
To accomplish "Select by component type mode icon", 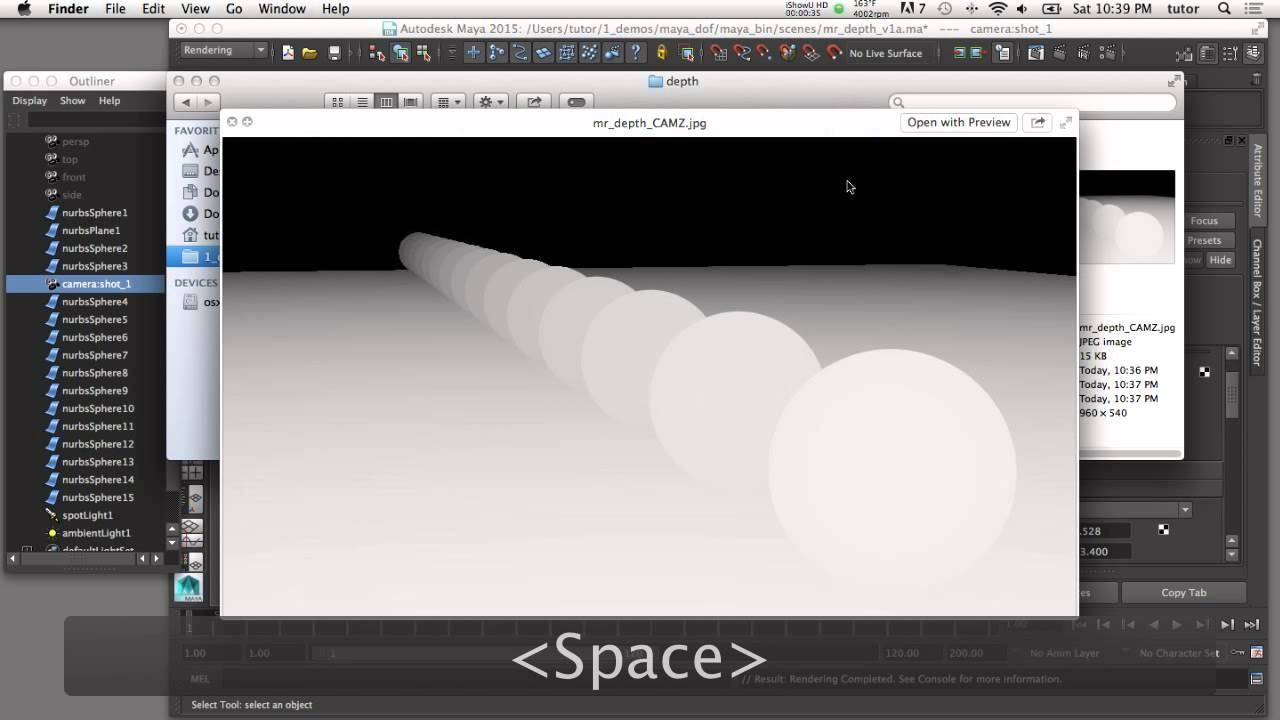I will 423,53.
